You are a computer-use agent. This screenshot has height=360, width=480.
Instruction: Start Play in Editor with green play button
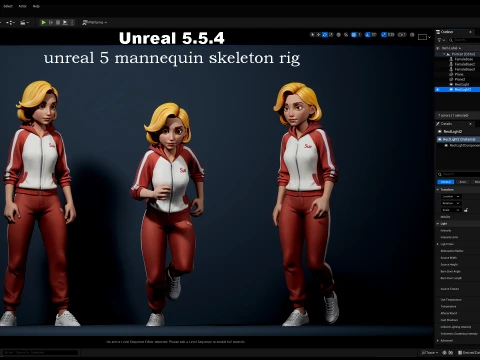pyautogui.click(x=43, y=22)
